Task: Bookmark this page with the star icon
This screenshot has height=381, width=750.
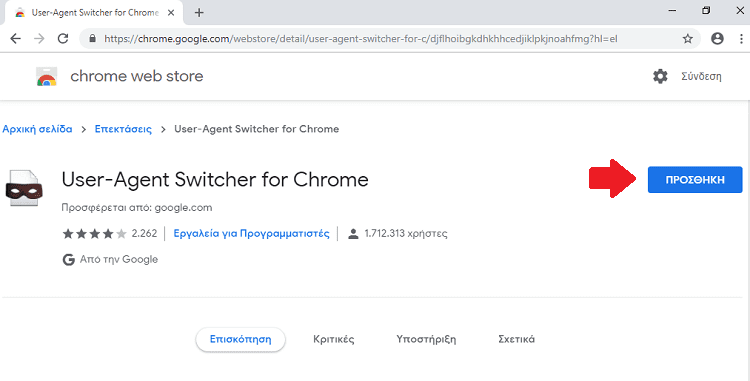Action: pos(688,39)
